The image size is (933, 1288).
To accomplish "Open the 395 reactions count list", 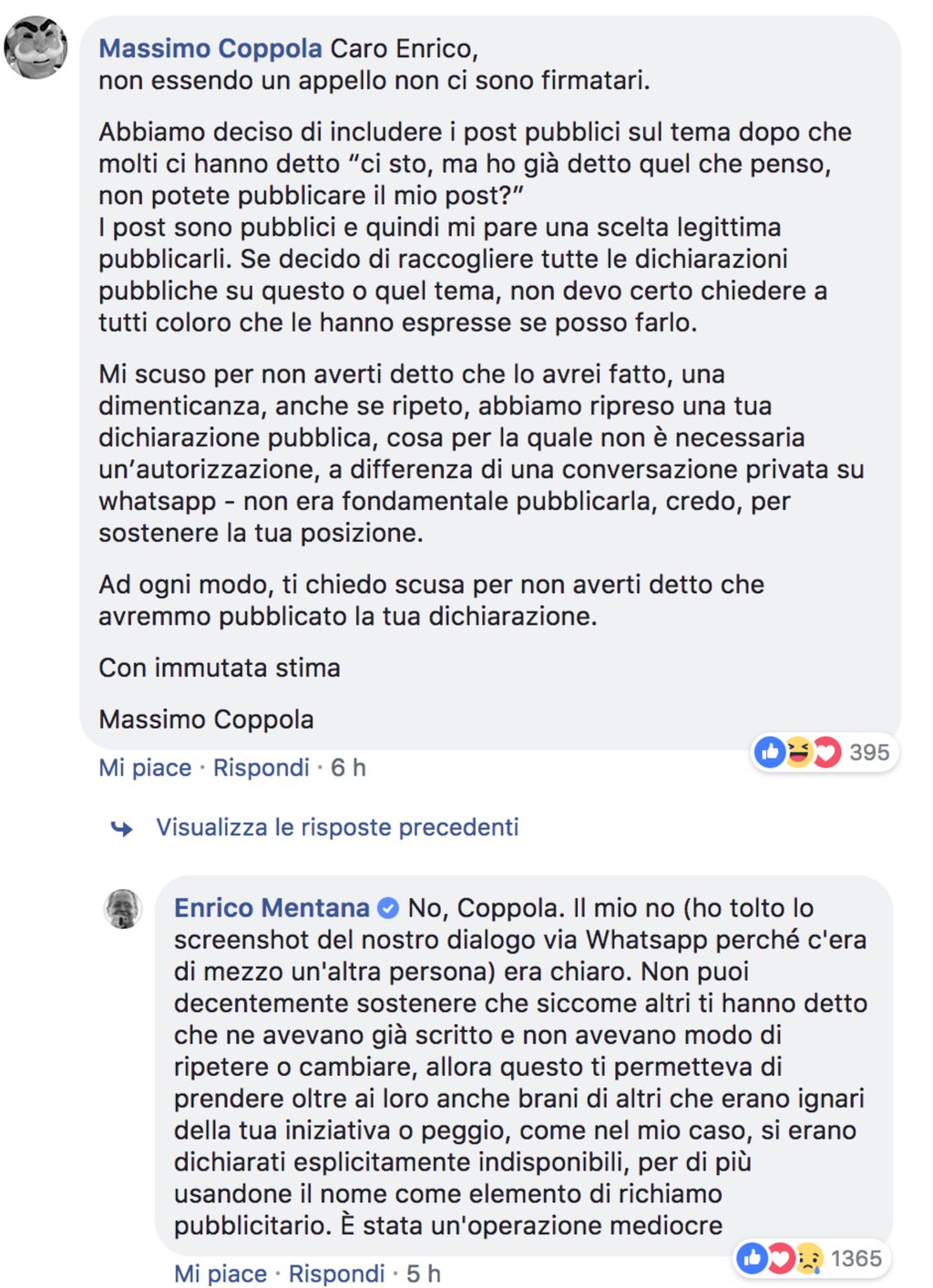I will click(x=868, y=752).
